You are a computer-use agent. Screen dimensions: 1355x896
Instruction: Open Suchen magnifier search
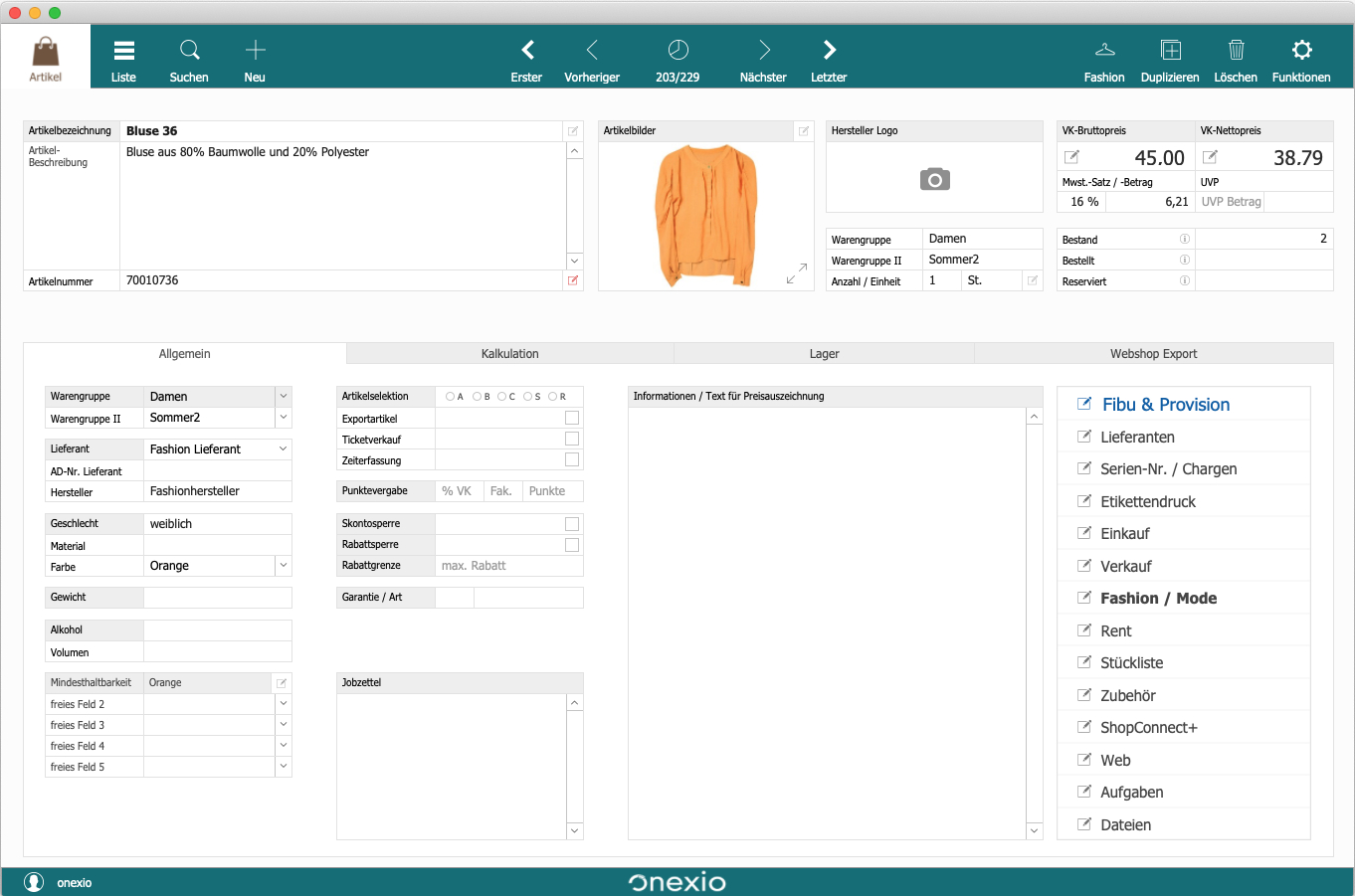click(x=189, y=60)
